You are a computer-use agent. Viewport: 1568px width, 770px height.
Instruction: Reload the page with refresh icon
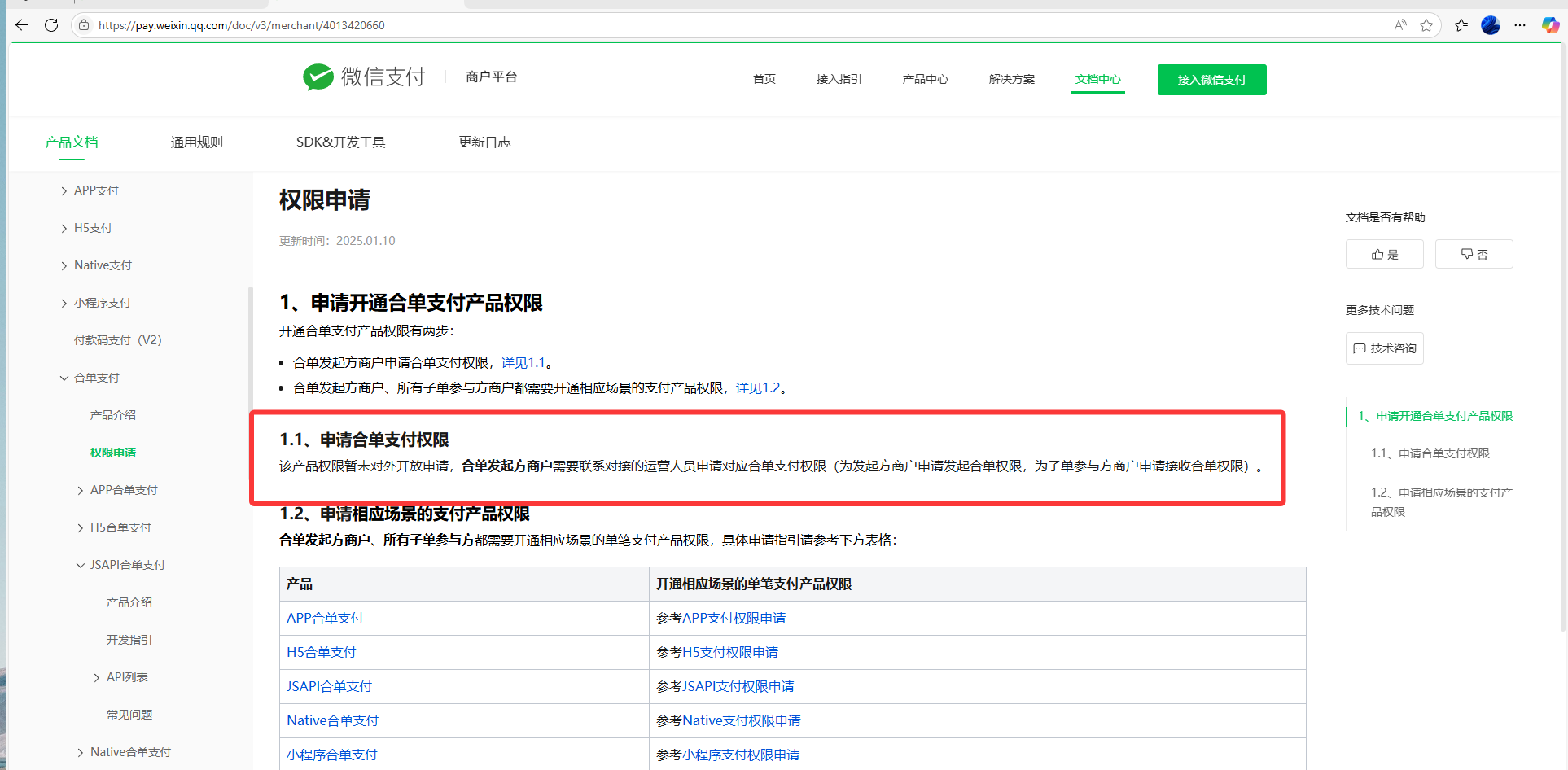click(51, 25)
